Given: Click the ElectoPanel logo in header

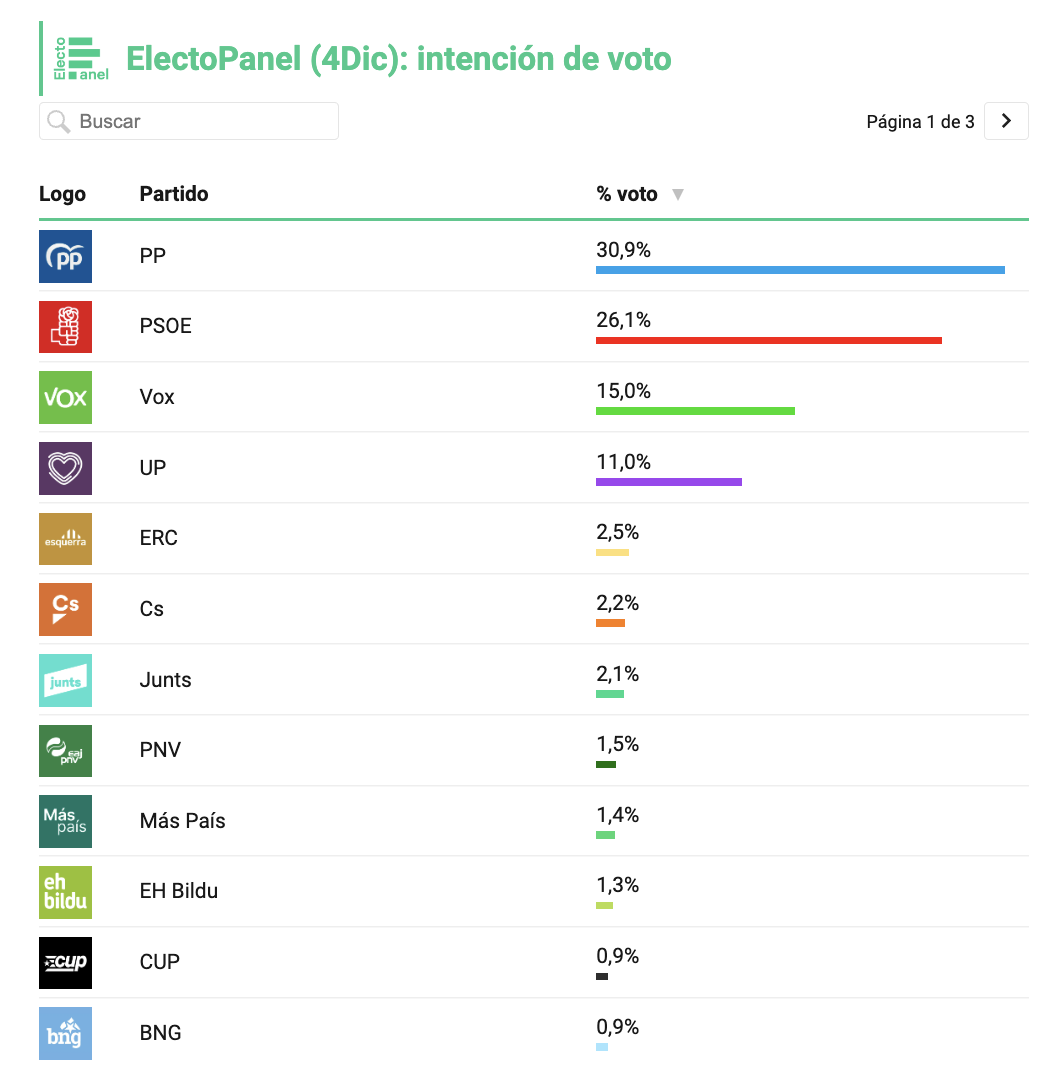Looking at the screenshot, I should coord(81,59).
